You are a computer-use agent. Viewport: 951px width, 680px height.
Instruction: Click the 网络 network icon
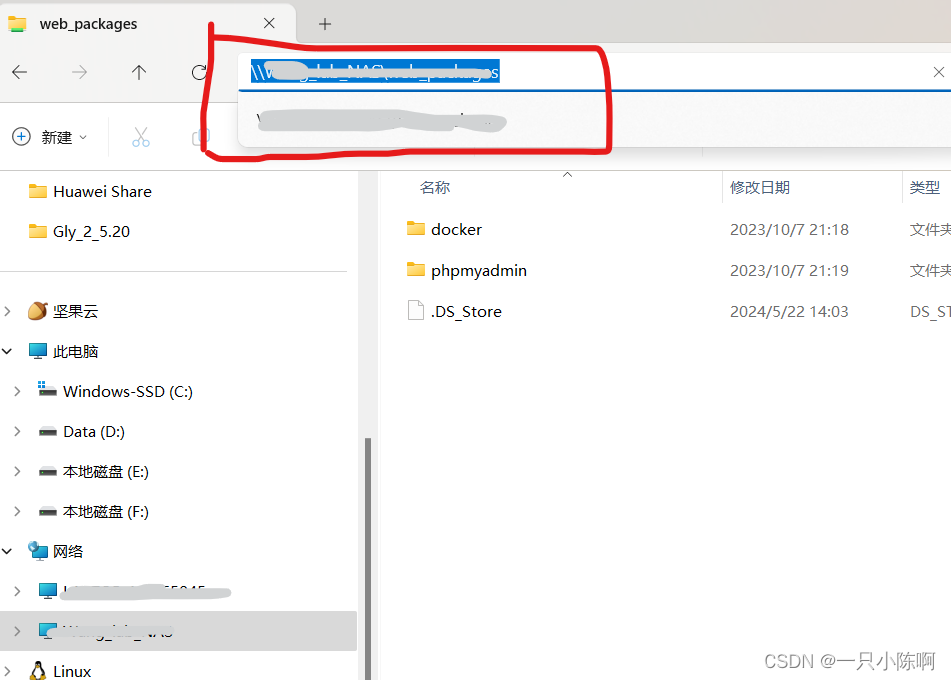pyautogui.click(x=38, y=551)
